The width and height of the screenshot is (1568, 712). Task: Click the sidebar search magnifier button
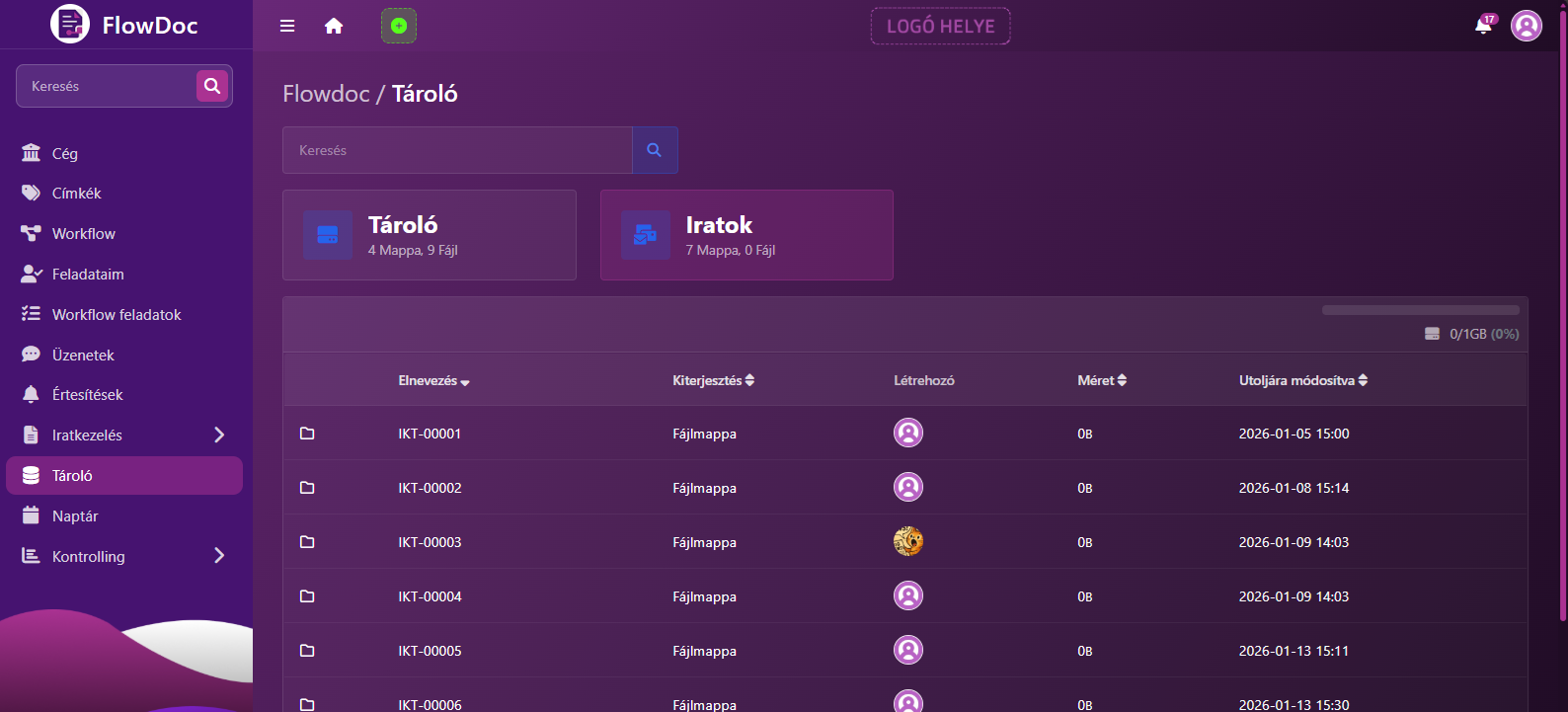(x=212, y=86)
